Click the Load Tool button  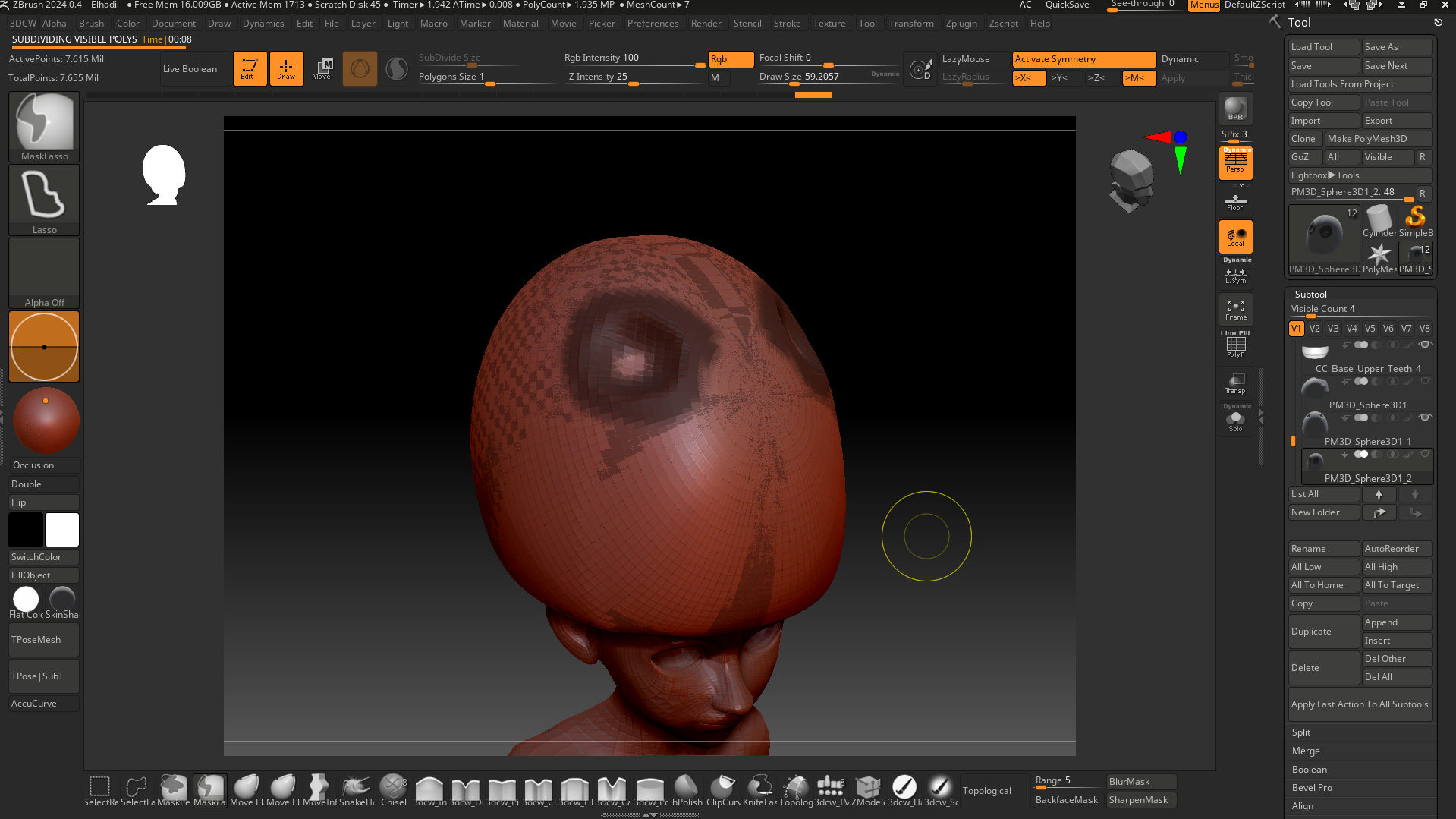pyautogui.click(x=1323, y=47)
